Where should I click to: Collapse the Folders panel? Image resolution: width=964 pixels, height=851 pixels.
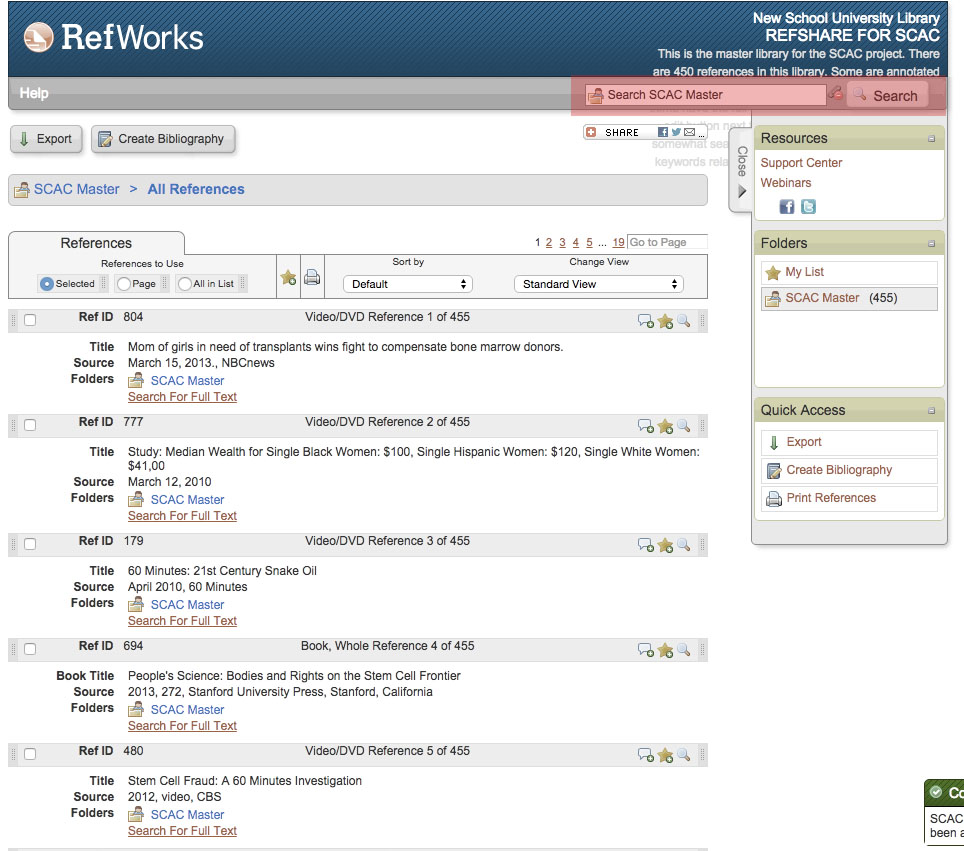(931, 244)
